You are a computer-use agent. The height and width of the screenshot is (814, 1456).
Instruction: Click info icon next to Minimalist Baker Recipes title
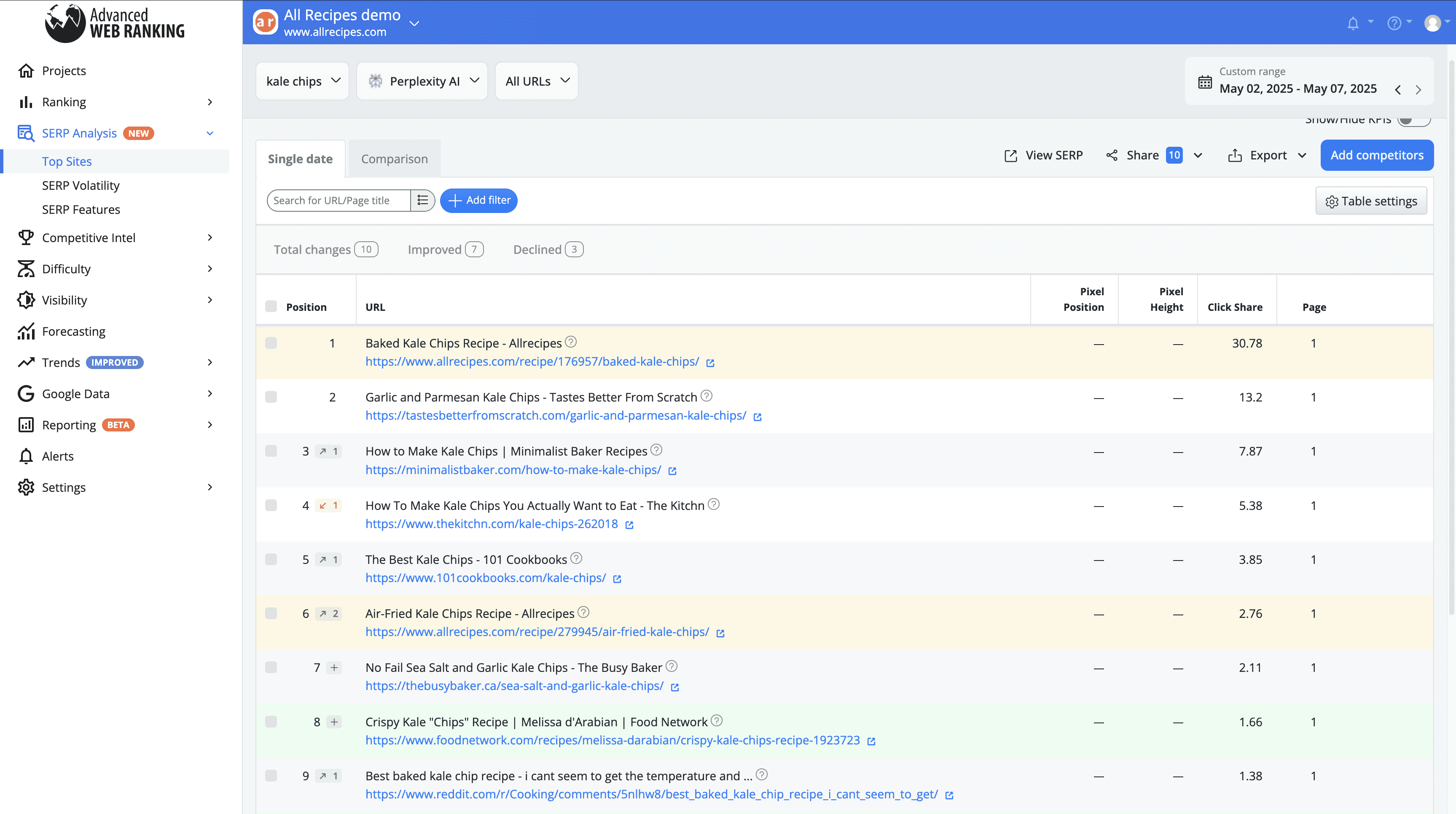(x=656, y=450)
